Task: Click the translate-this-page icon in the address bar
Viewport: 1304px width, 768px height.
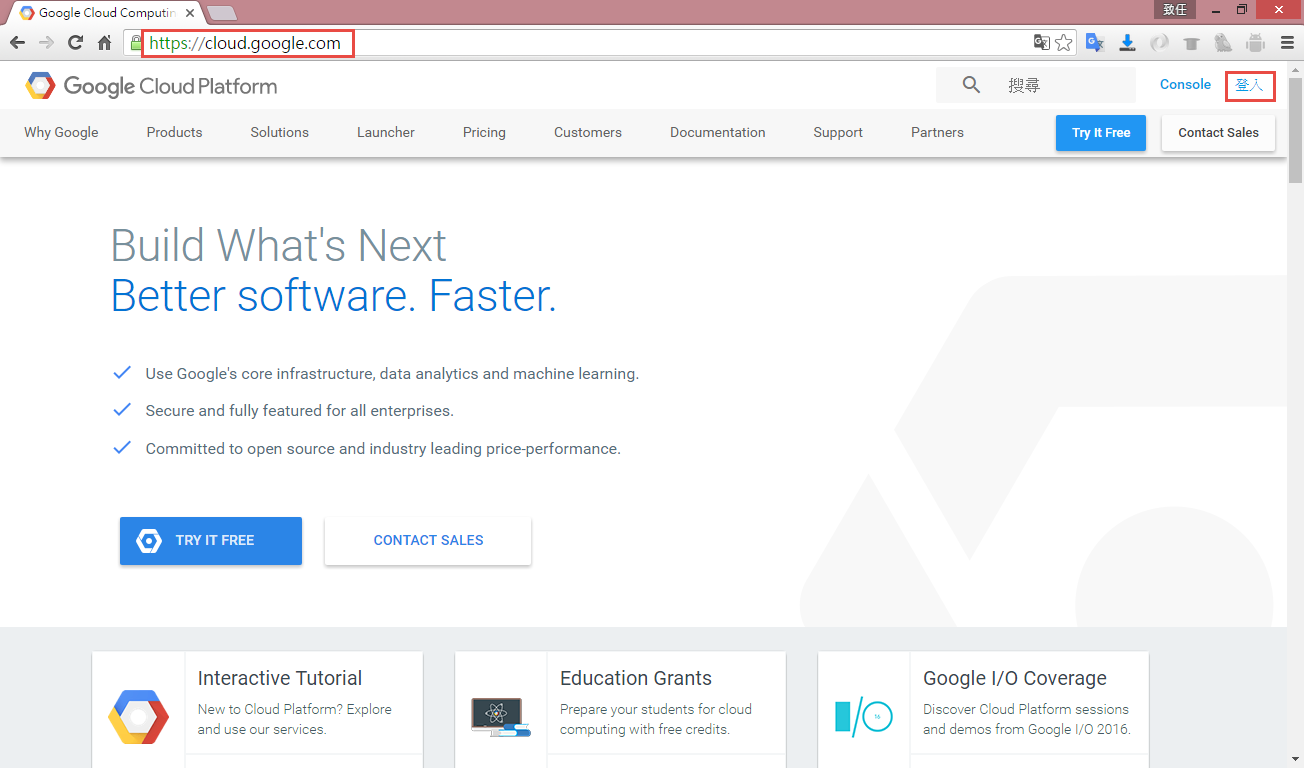Action: point(1042,43)
